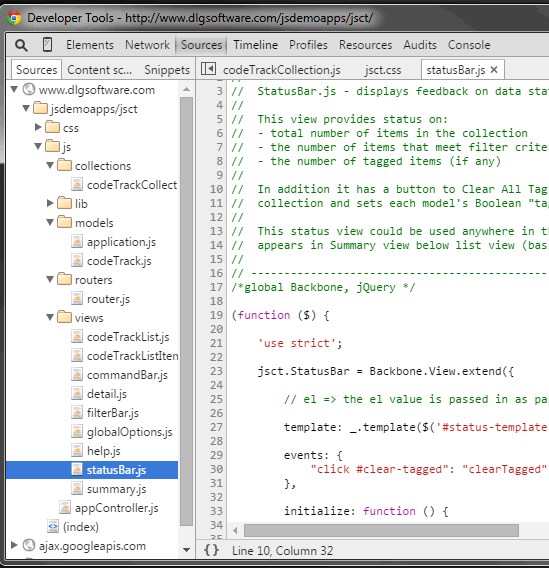Open the search magnifier in DevTools toolbar

click(x=21, y=45)
